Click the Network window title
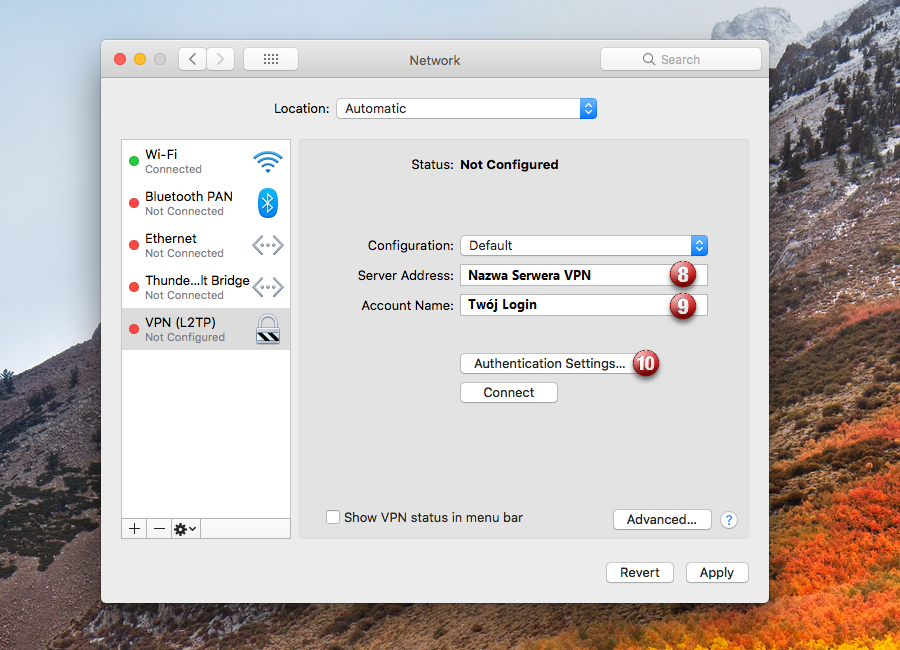This screenshot has width=900, height=650. 435,60
